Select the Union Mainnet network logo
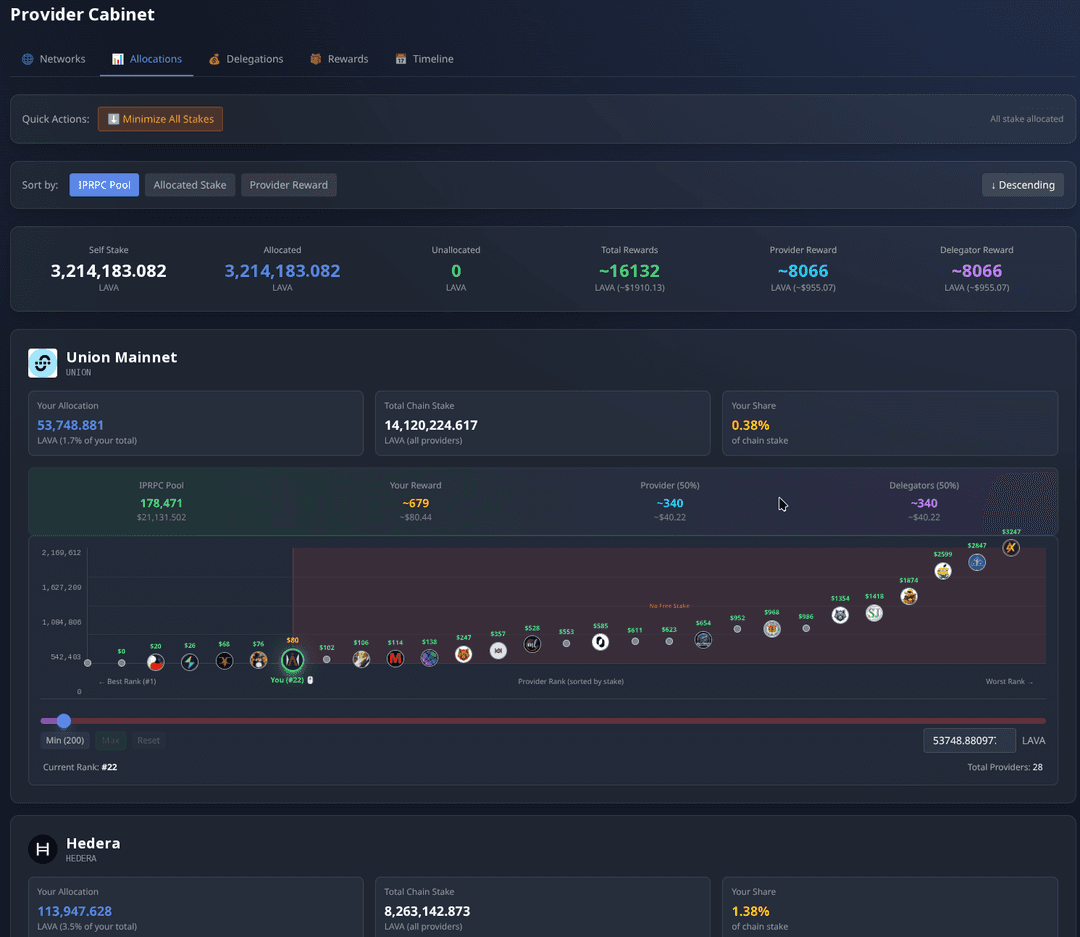Screen dimensions: 1080x937 coord(42,363)
